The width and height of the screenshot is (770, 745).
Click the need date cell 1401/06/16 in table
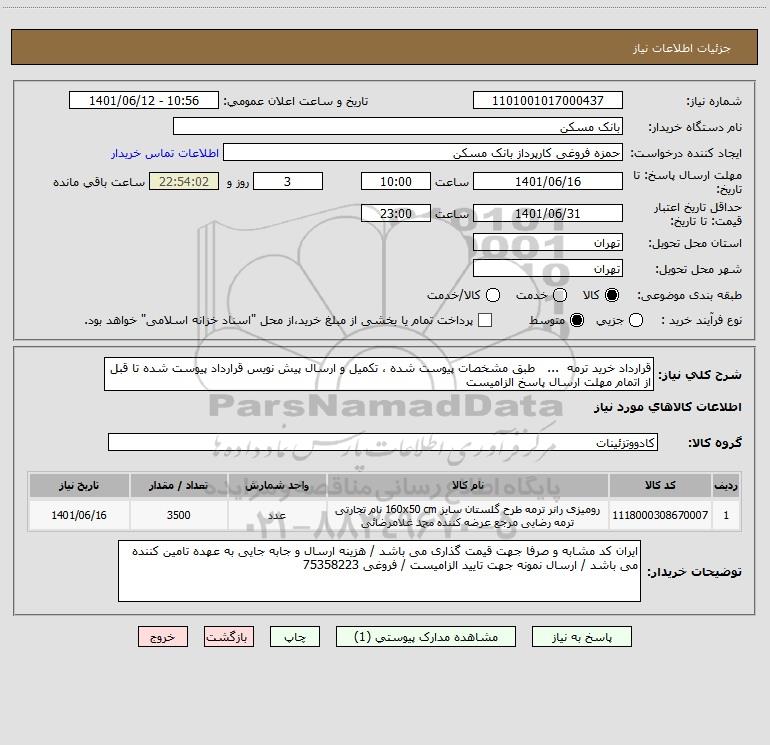(79, 515)
